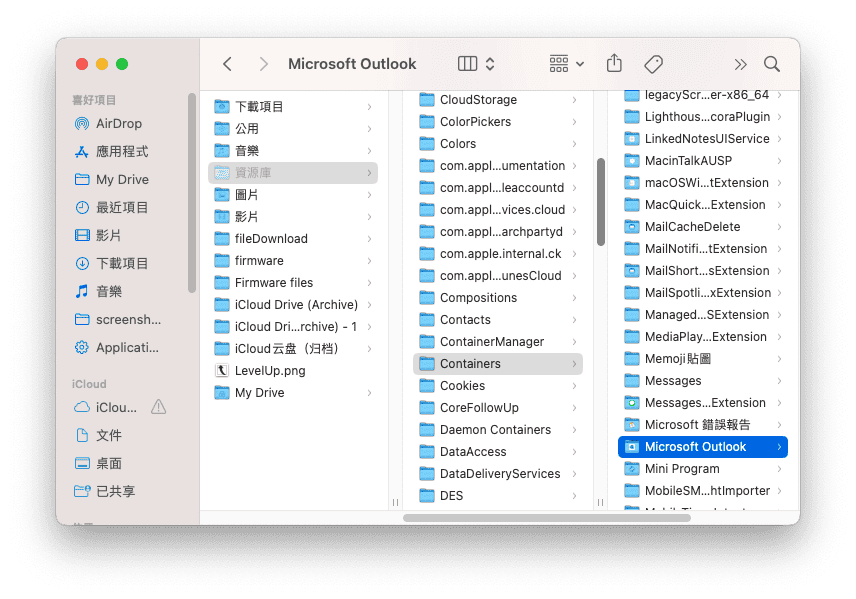Select the MacinTalkAUSP folder
856x599 pixels.
[x=703, y=161]
